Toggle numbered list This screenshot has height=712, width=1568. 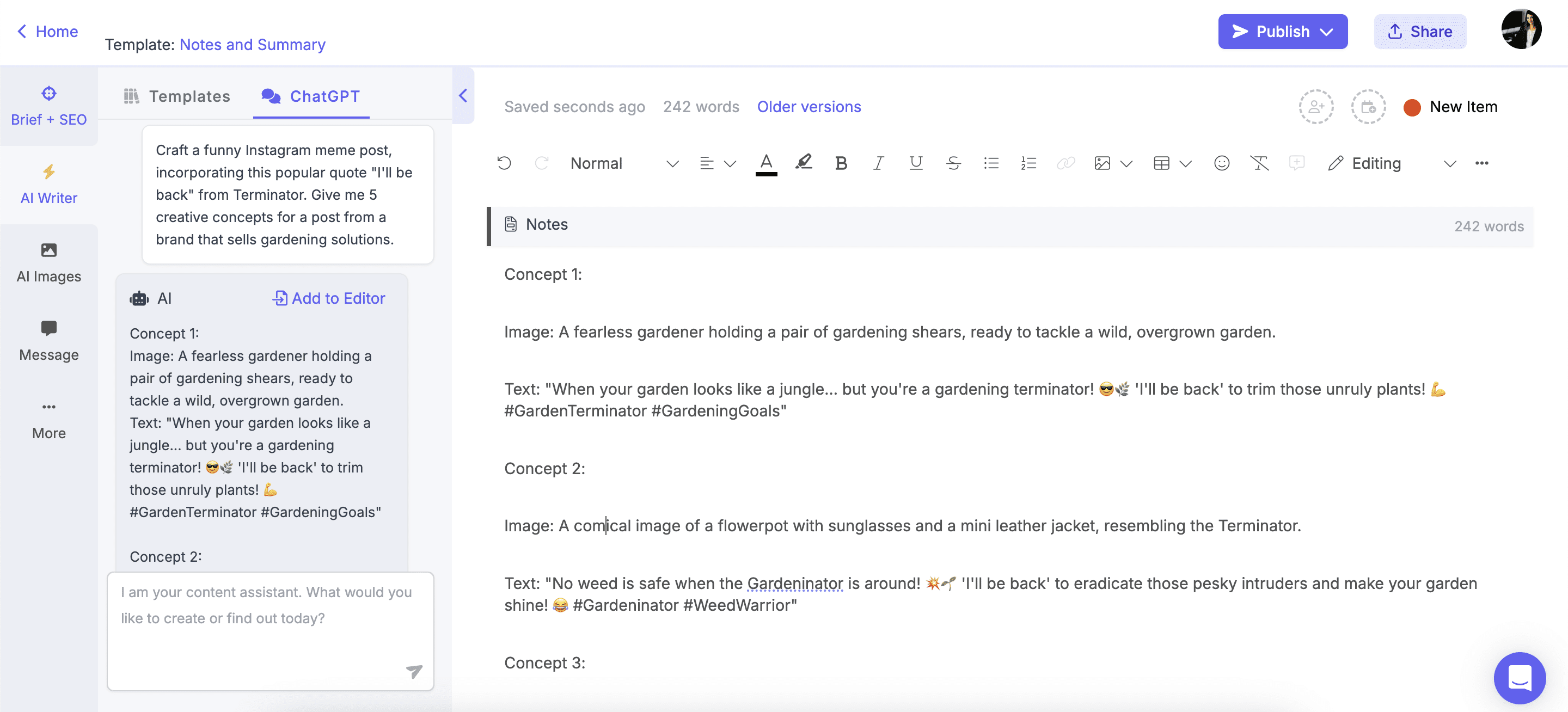[x=1028, y=163]
